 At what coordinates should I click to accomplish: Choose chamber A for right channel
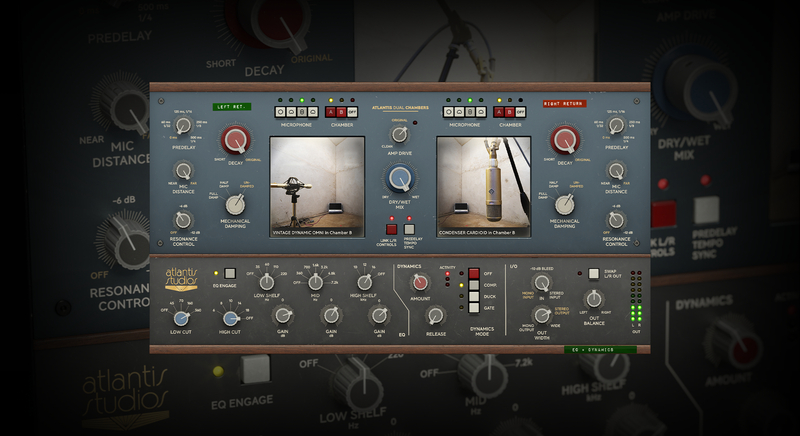coord(499,112)
